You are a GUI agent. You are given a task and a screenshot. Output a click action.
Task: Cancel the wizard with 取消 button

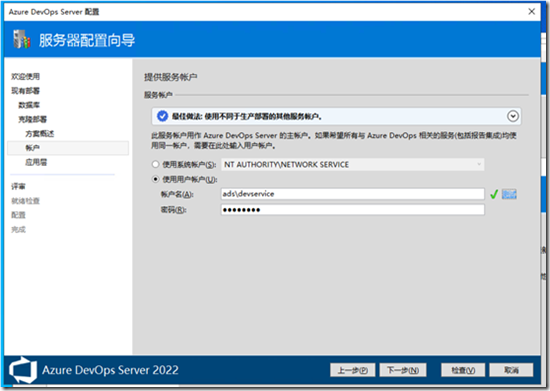click(511, 370)
